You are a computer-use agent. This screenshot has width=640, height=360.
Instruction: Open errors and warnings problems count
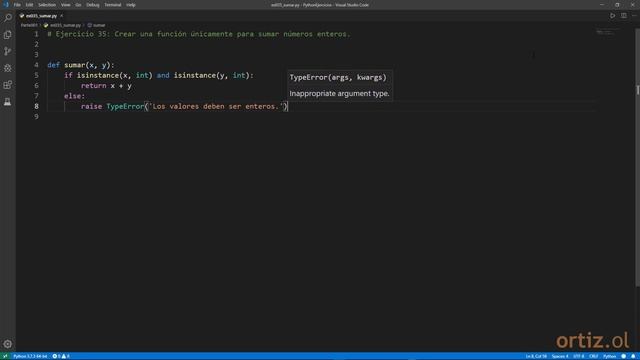tap(61, 356)
